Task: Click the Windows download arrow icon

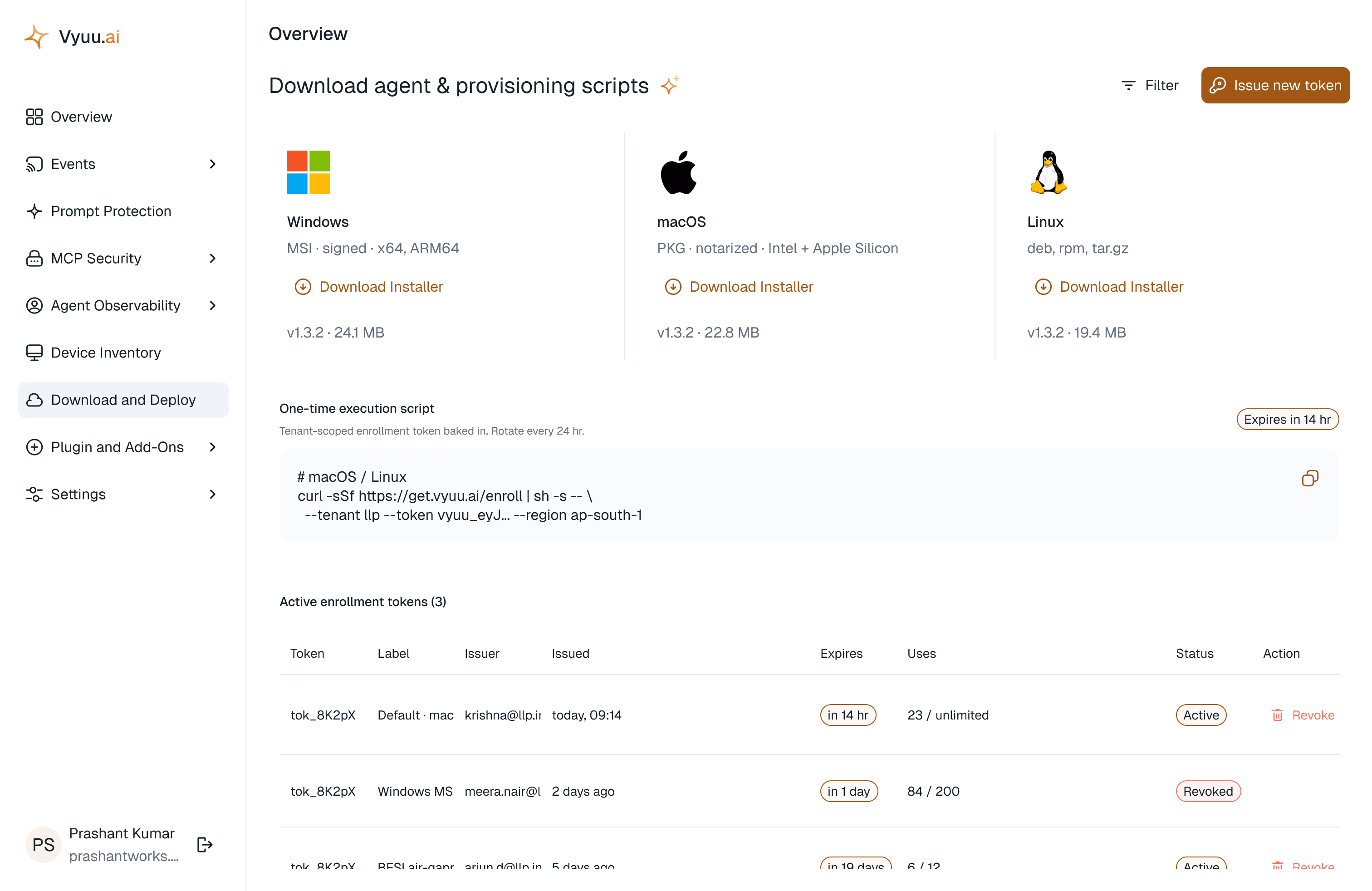Action: 303,287
